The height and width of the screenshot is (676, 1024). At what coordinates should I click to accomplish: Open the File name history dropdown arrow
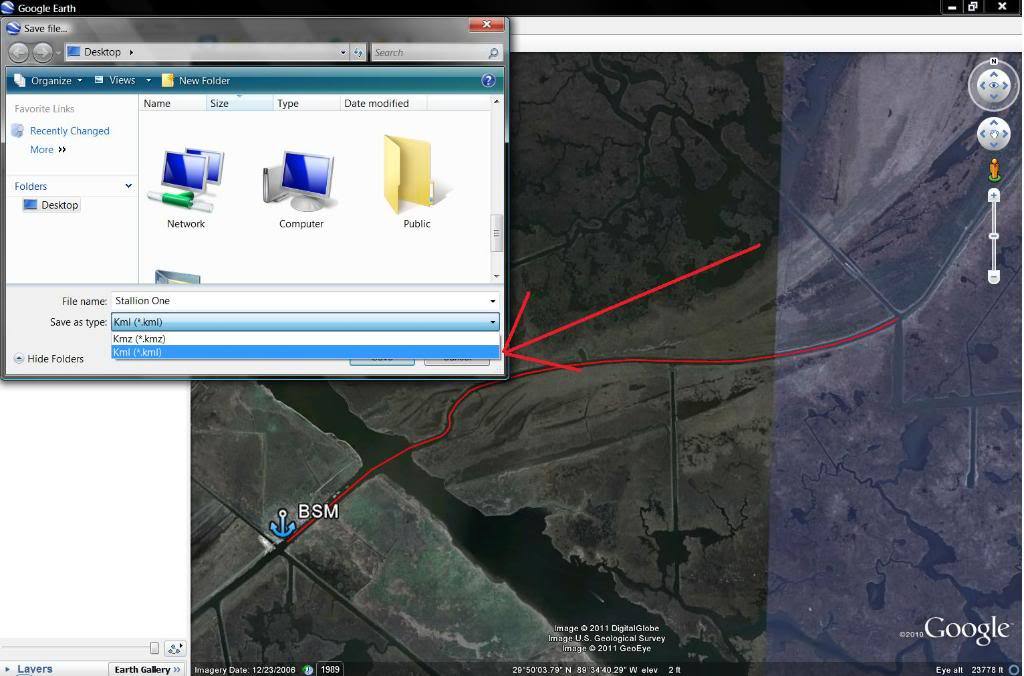point(492,301)
